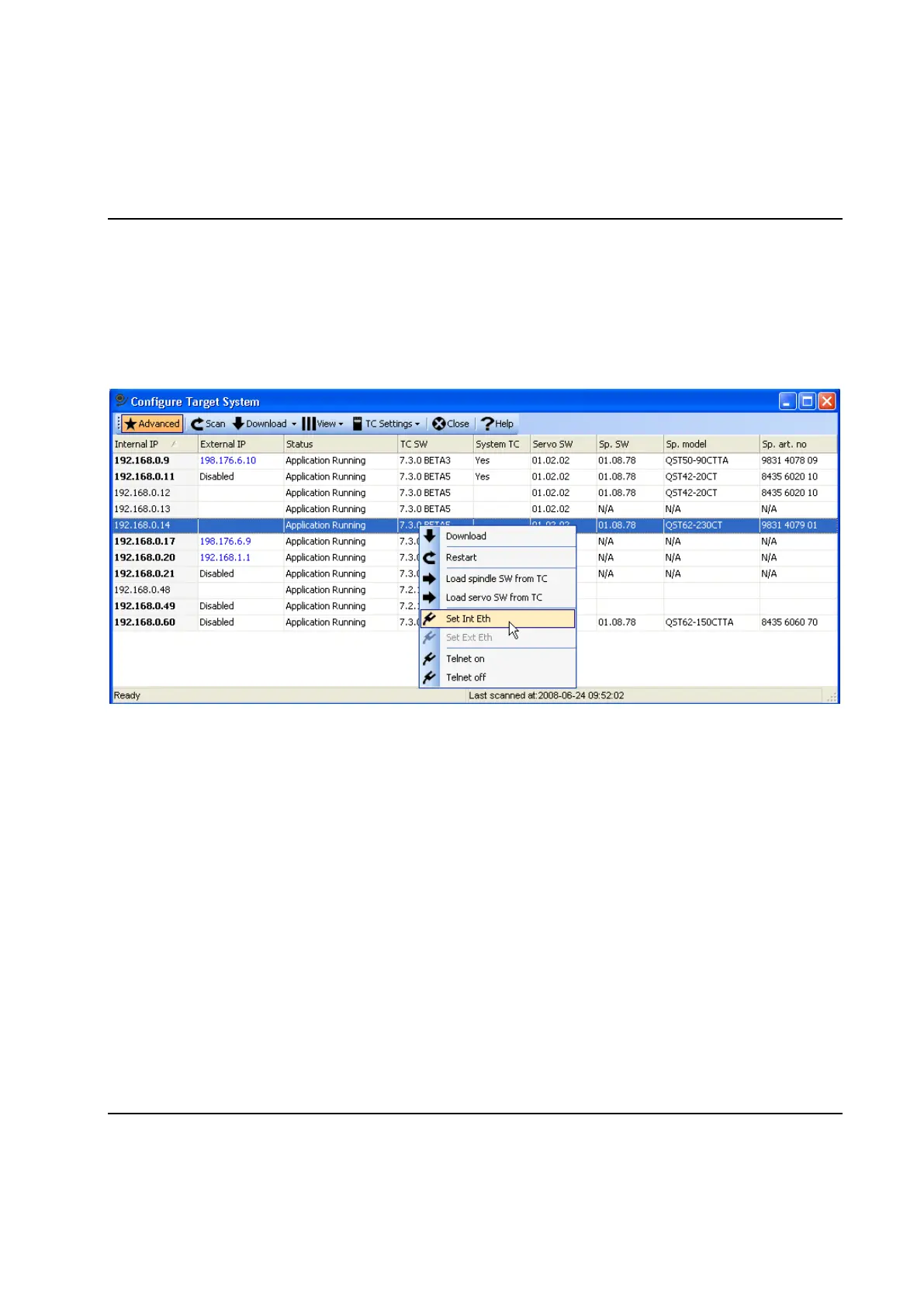The height and width of the screenshot is (1306, 924).
Task: Sort by the Internal IP column header
Action: pos(154,445)
